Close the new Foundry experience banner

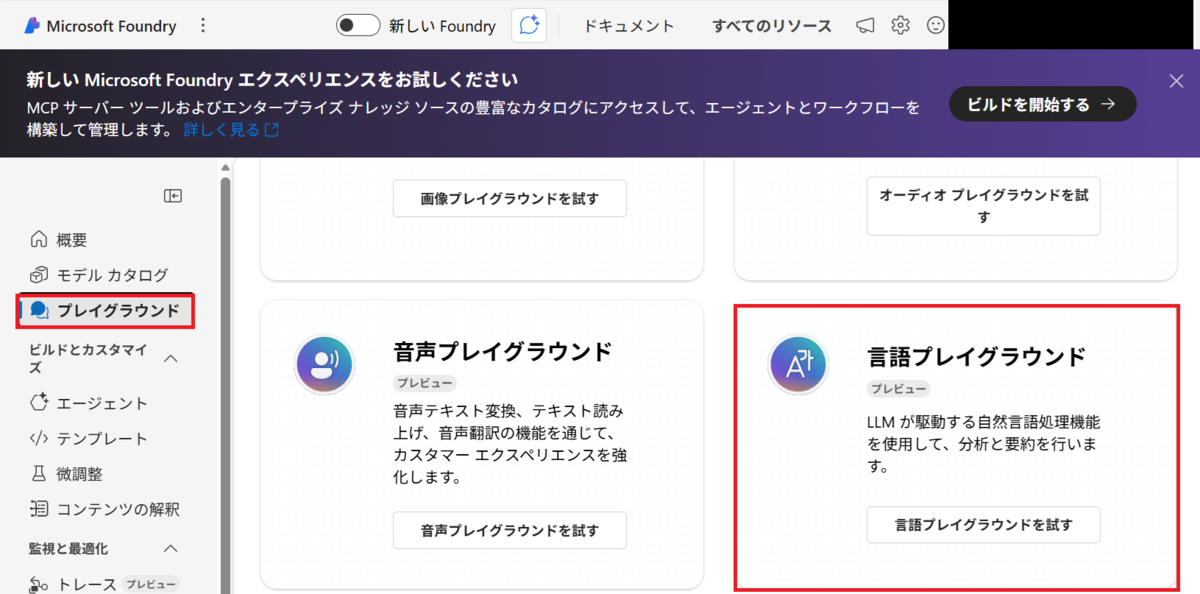[x=1176, y=81]
